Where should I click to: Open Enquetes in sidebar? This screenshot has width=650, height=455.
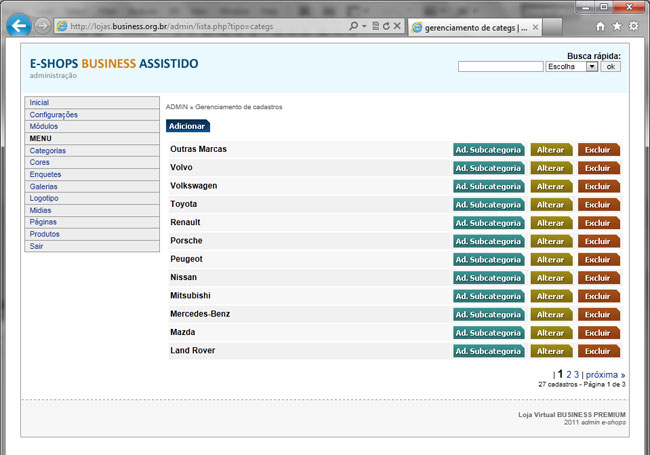coord(92,174)
